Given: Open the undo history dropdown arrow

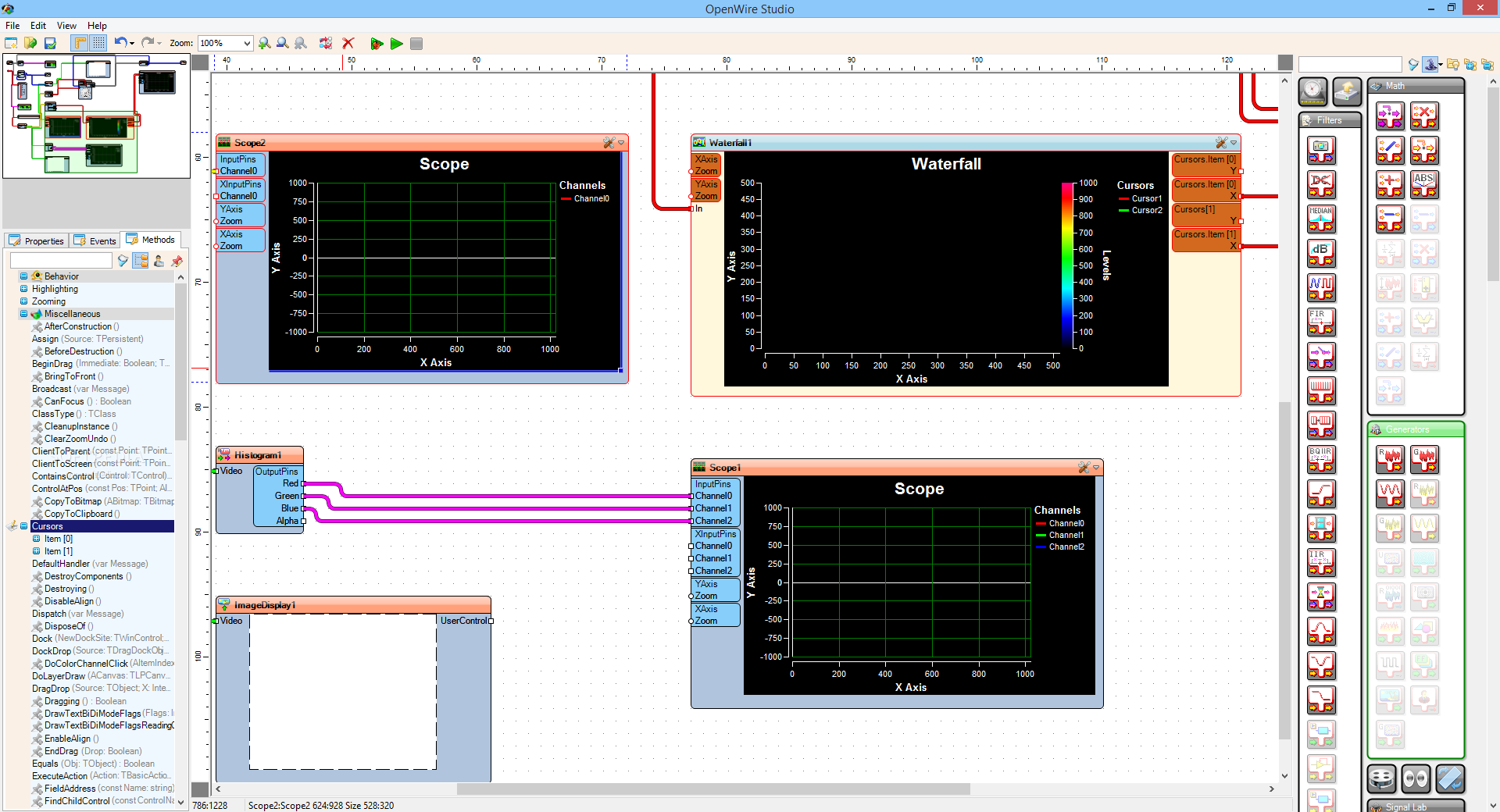Looking at the screenshot, I should (x=132, y=44).
